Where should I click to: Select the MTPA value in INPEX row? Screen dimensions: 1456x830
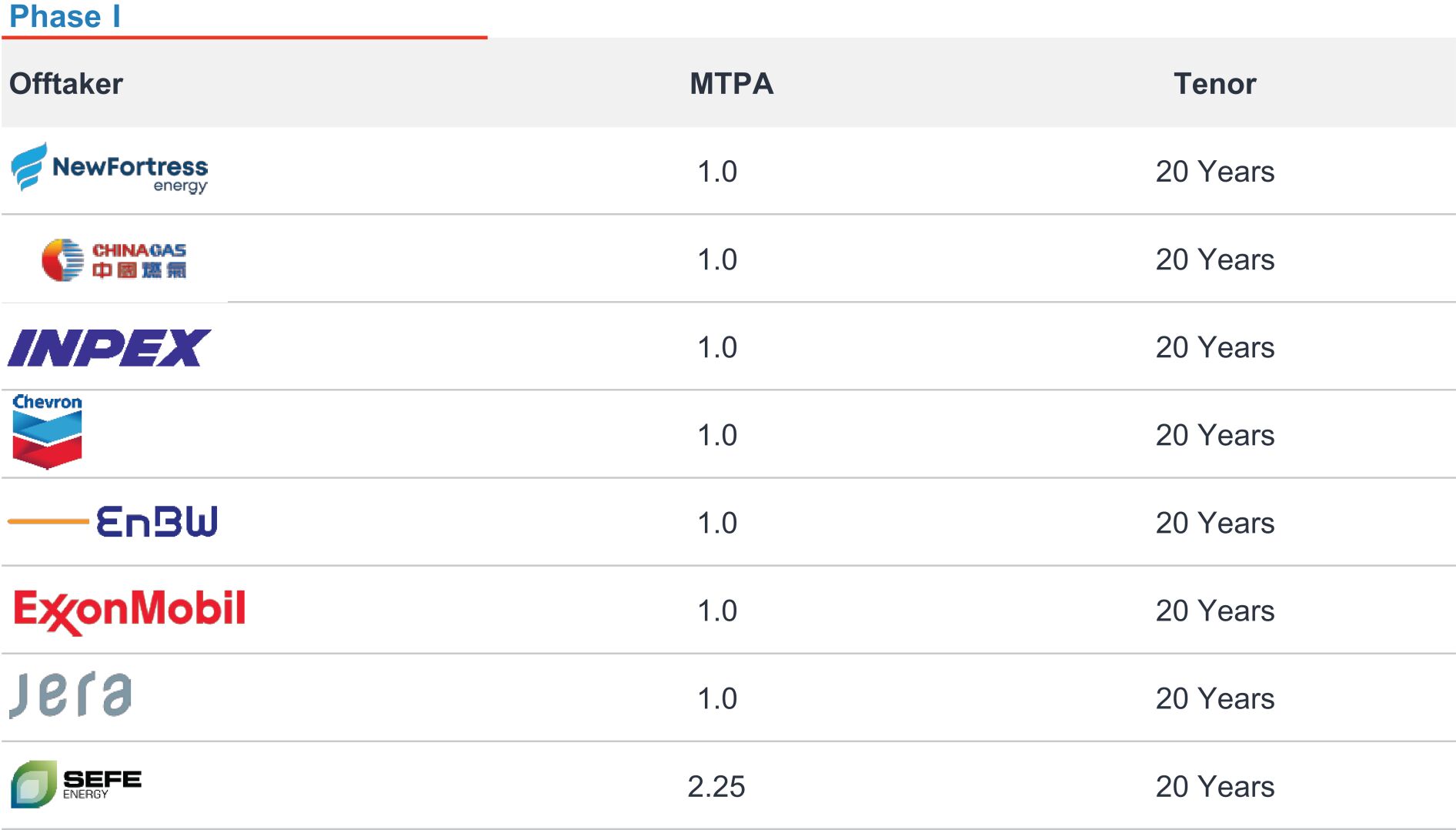pyautogui.click(x=717, y=347)
